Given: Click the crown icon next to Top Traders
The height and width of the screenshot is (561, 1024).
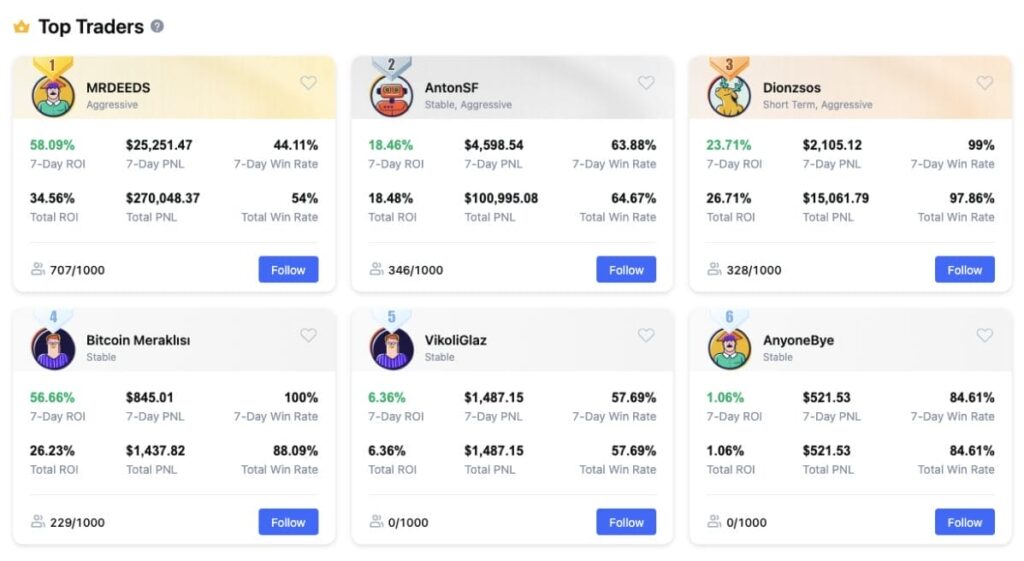Looking at the screenshot, I should pos(22,27).
